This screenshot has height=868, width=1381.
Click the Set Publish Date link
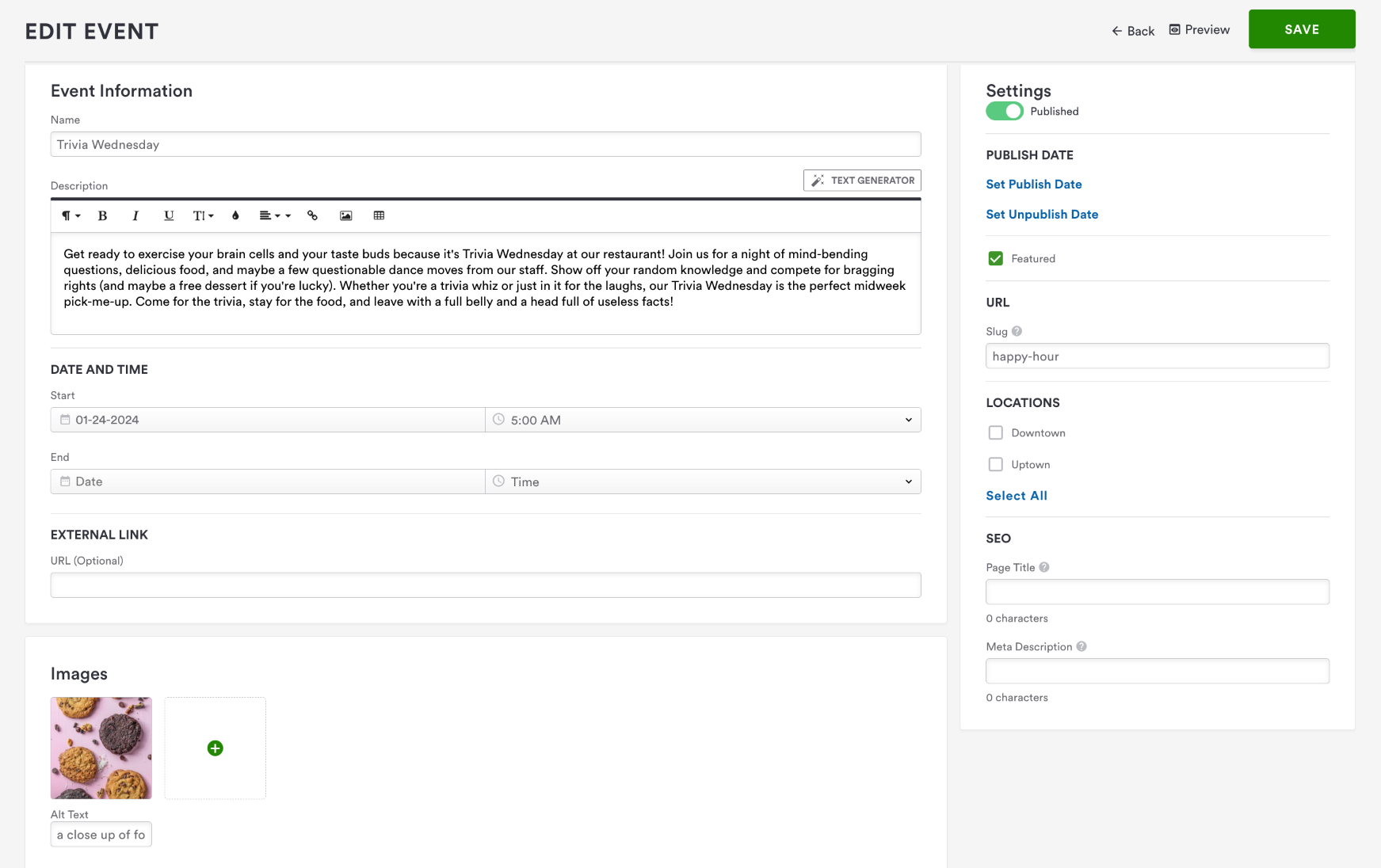tap(1033, 185)
